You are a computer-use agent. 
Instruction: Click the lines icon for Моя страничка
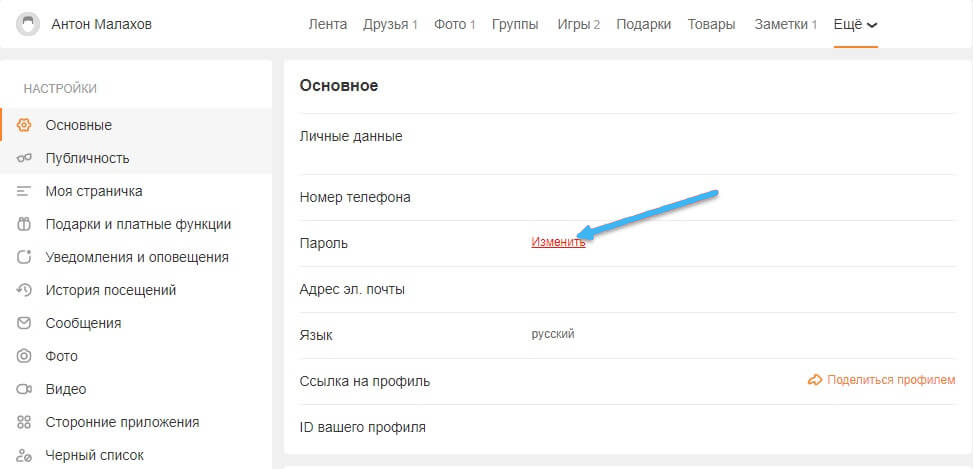pyautogui.click(x=25, y=191)
